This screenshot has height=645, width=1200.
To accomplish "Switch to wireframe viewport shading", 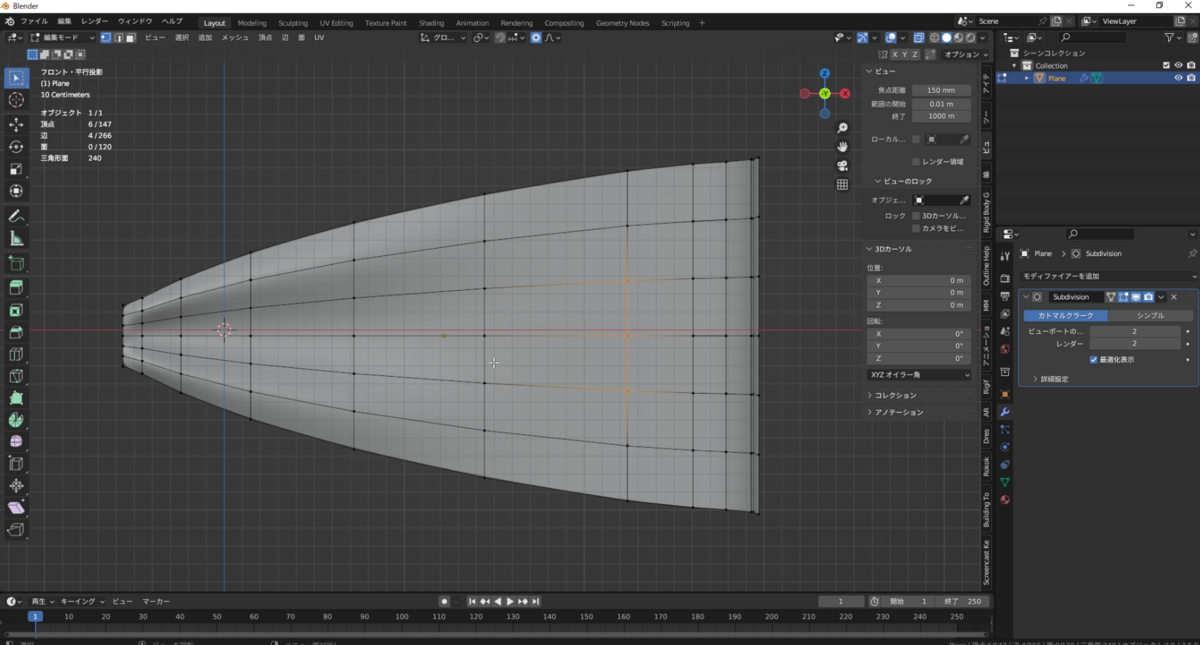I will click(935, 38).
